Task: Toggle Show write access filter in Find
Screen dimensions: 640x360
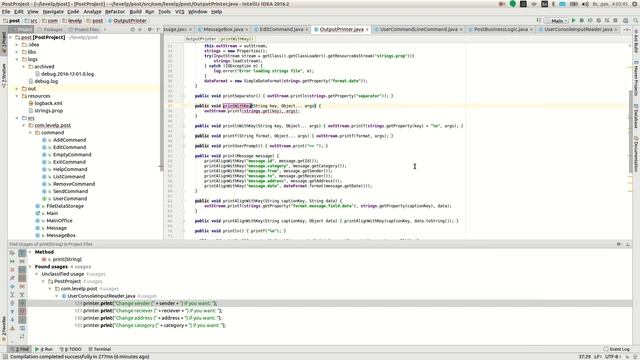Action: point(22,311)
